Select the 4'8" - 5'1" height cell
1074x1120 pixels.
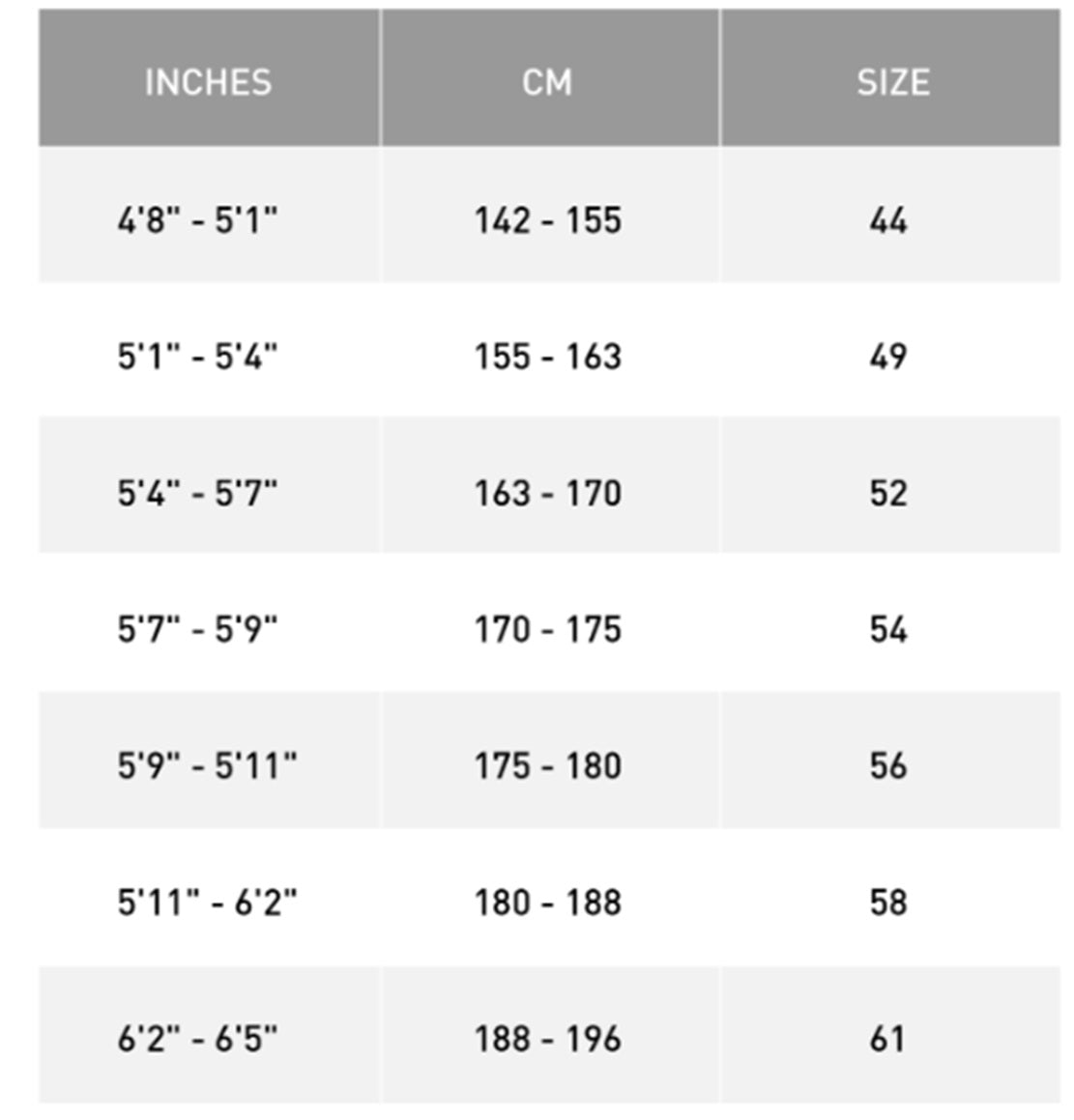(197, 220)
